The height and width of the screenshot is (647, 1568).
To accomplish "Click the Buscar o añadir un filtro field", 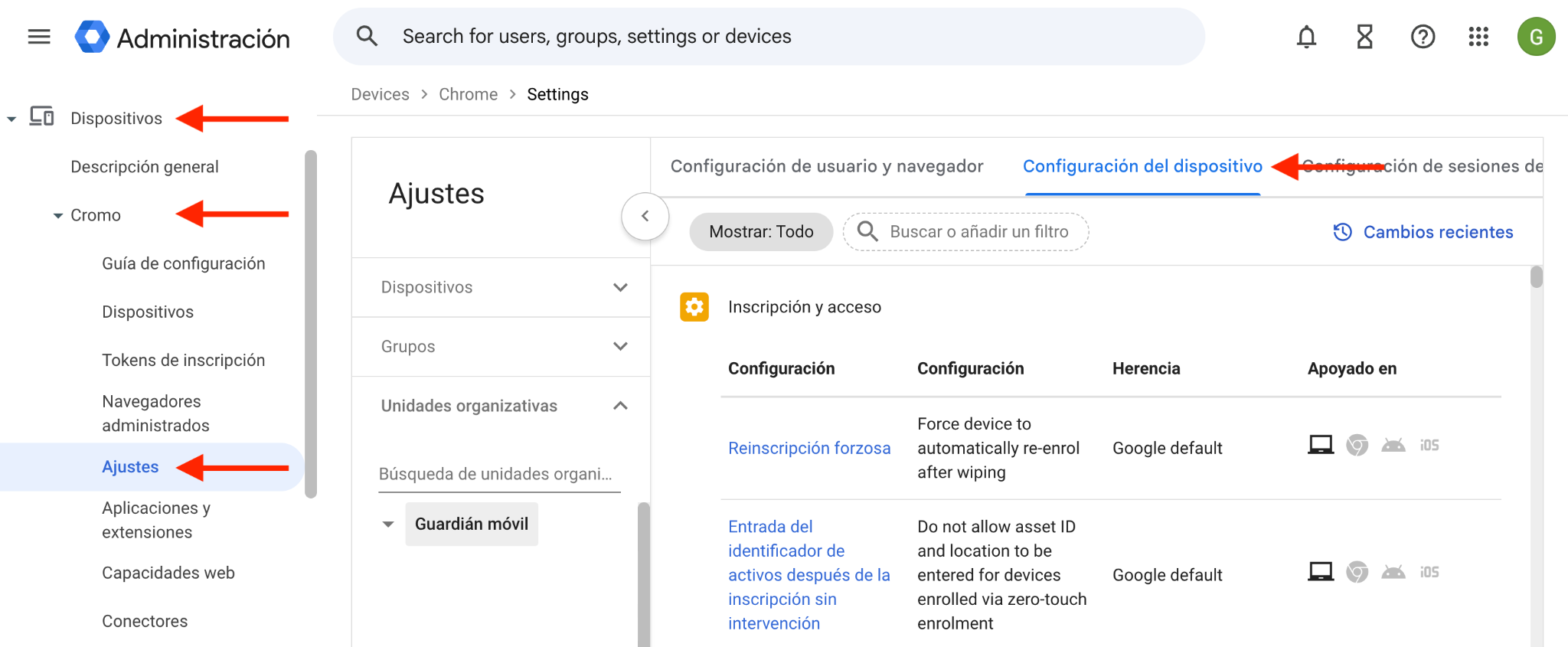I will click(x=978, y=232).
